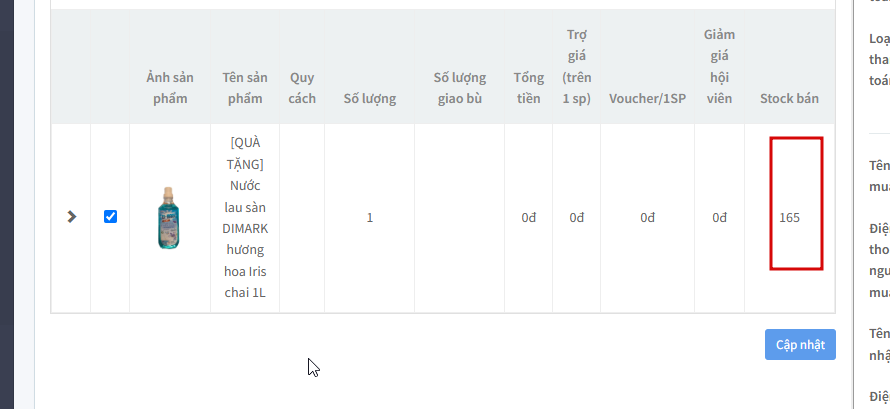Select the Stock bán column header
Screen dimensions: 890x409
(789, 98)
